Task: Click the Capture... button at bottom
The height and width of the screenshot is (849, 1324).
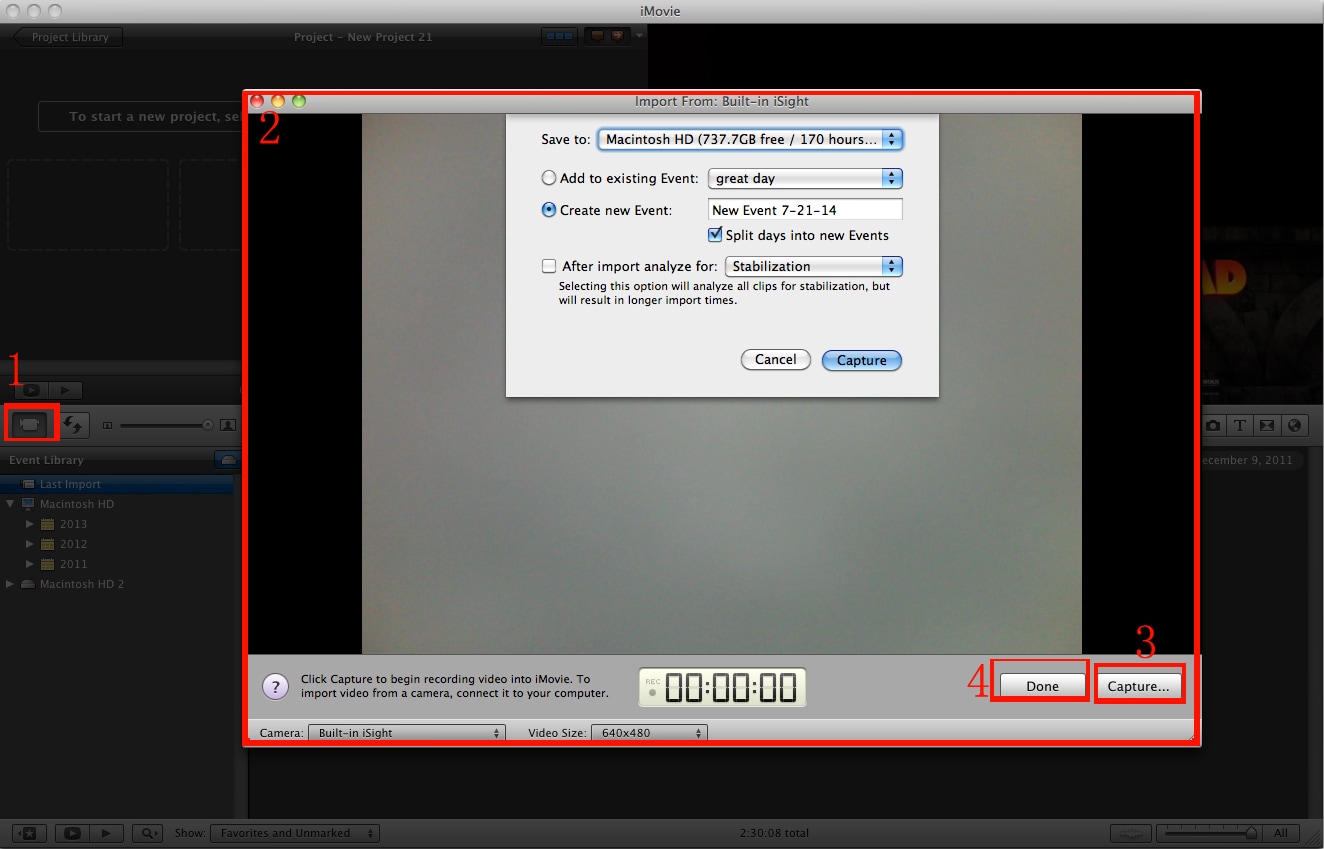Action: coord(1139,686)
